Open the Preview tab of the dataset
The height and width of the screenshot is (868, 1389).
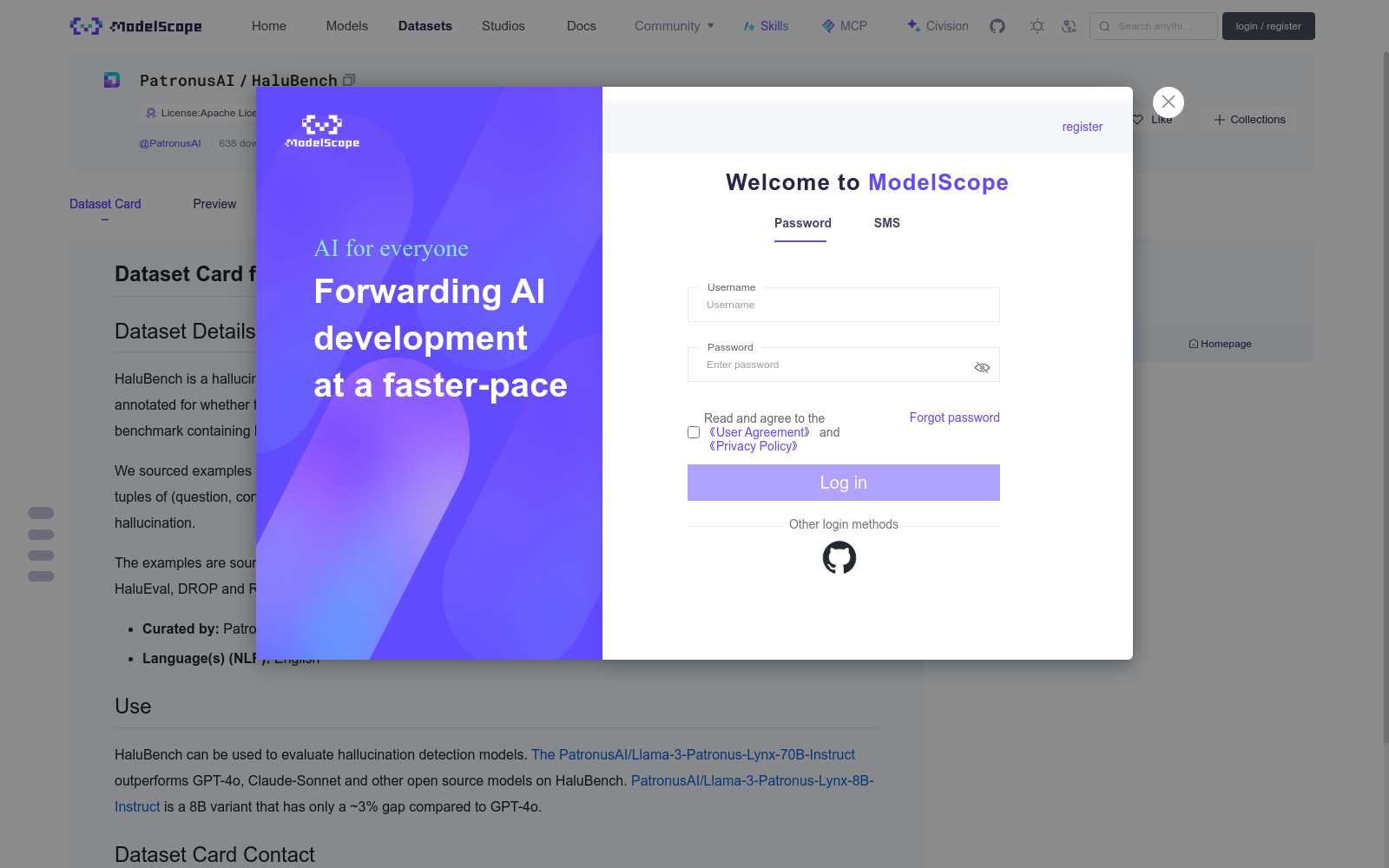click(214, 204)
